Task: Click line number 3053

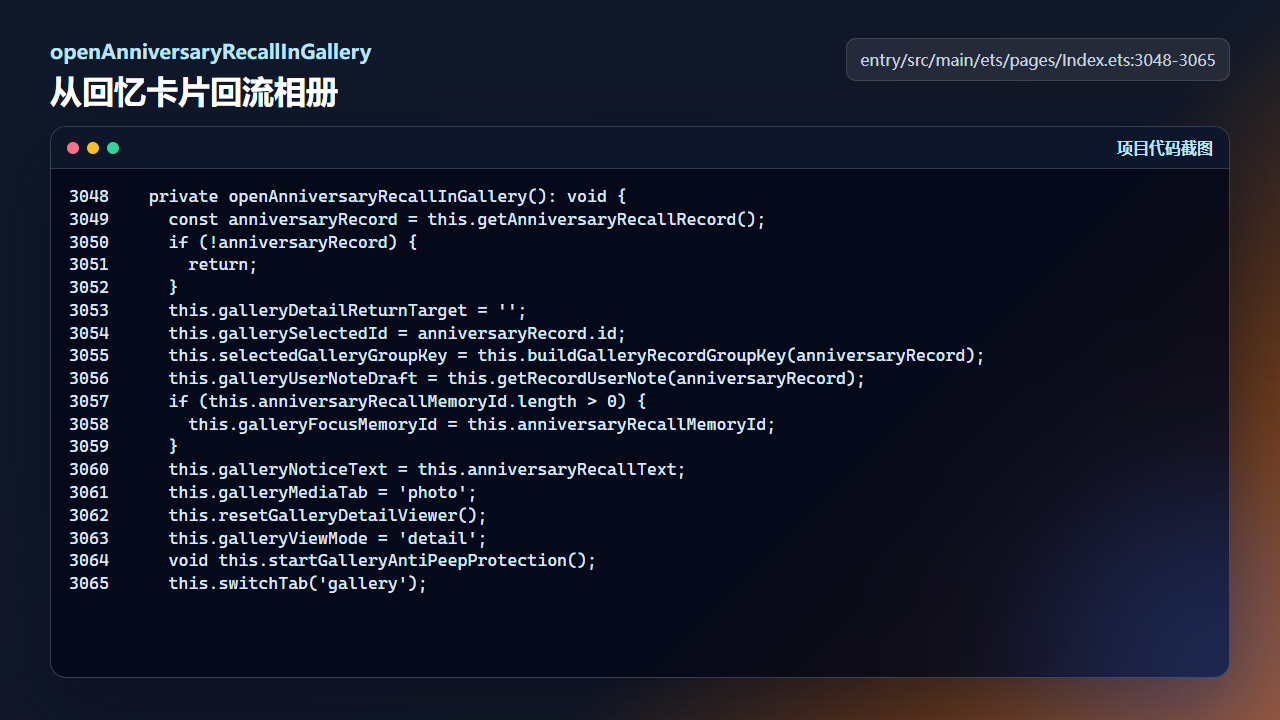Action: [x=89, y=311]
